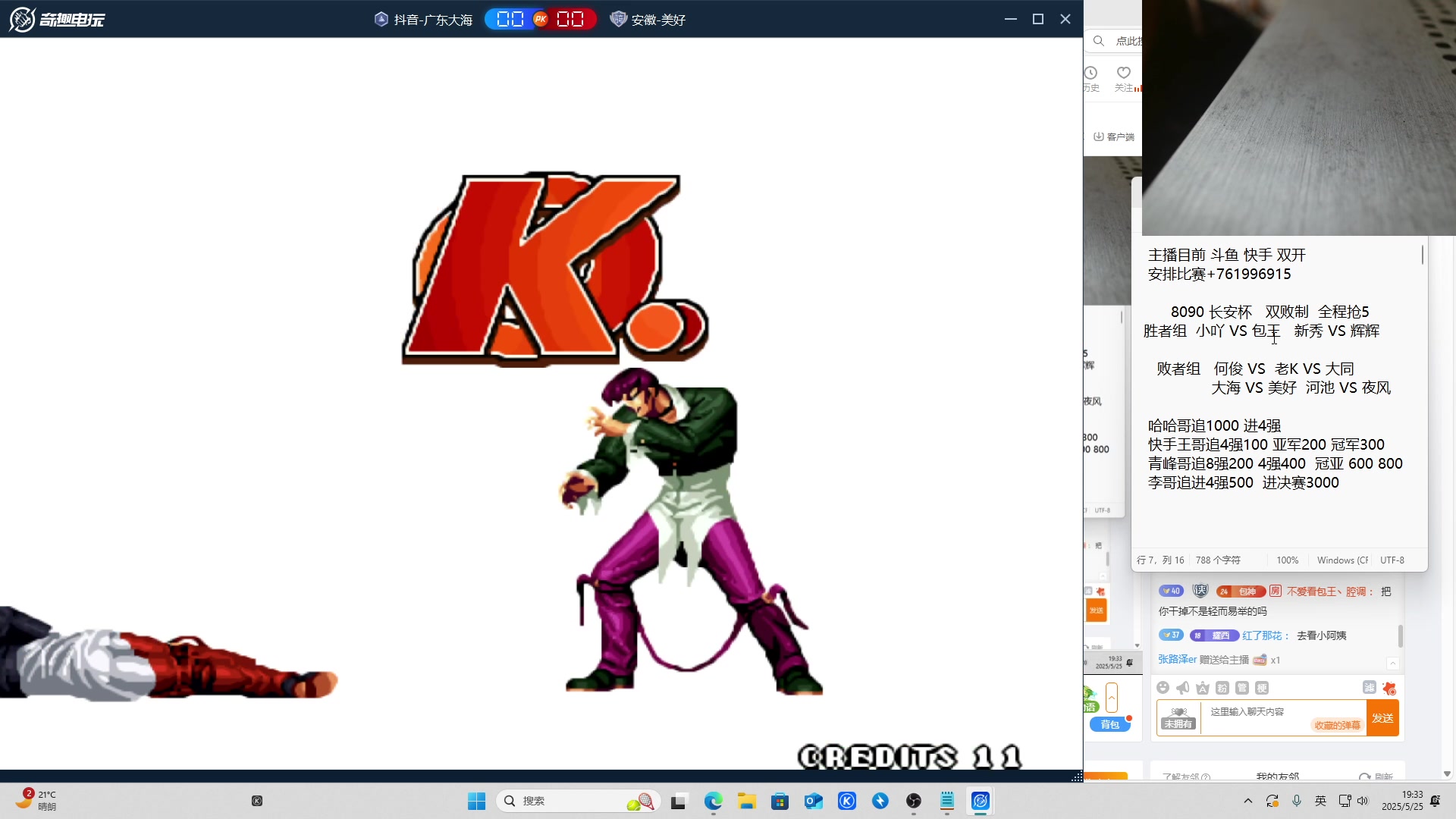Click the 奇趣电玩 logo in title bar
Screen dimensions: 1456x819
tap(57, 19)
